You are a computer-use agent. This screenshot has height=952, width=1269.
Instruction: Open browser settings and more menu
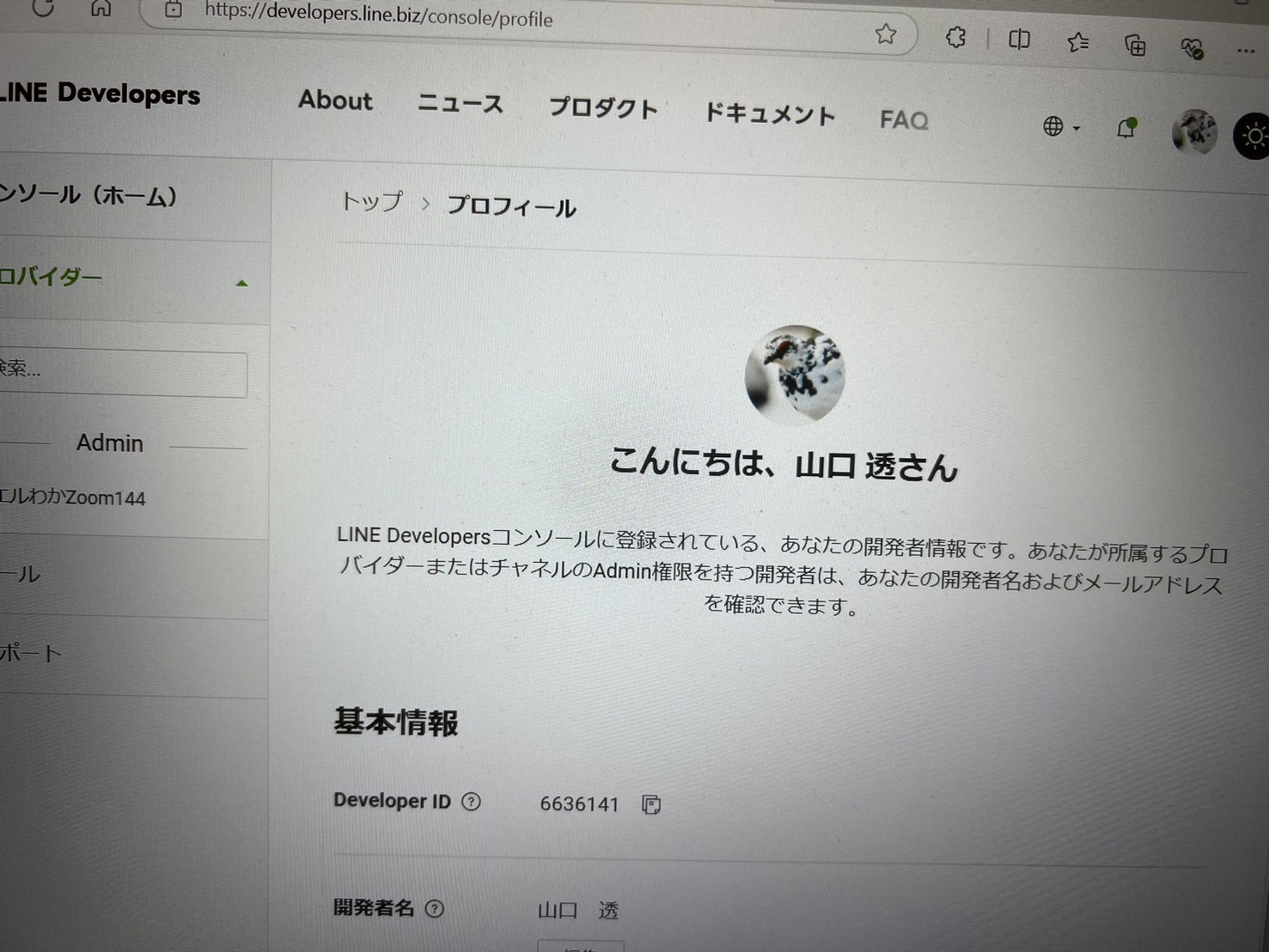pyautogui.click(x=1246, y=51)
